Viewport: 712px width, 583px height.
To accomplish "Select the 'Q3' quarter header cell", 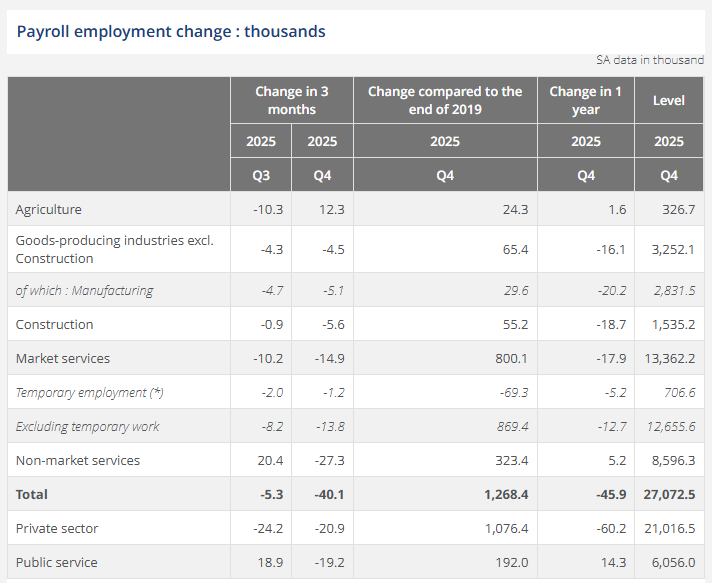I will click(x=261, y=175).
